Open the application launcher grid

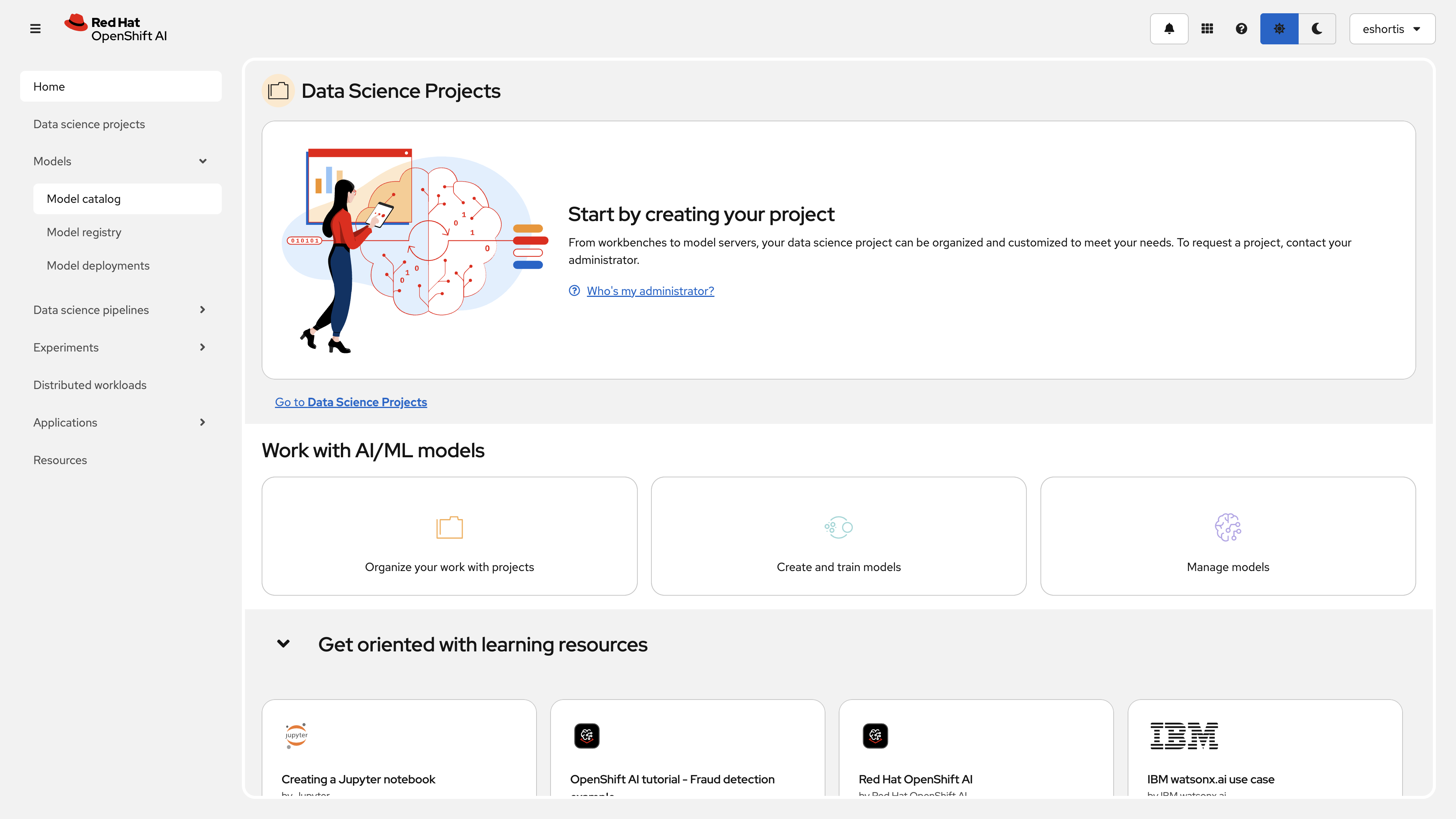click(x=1207, y=28)
